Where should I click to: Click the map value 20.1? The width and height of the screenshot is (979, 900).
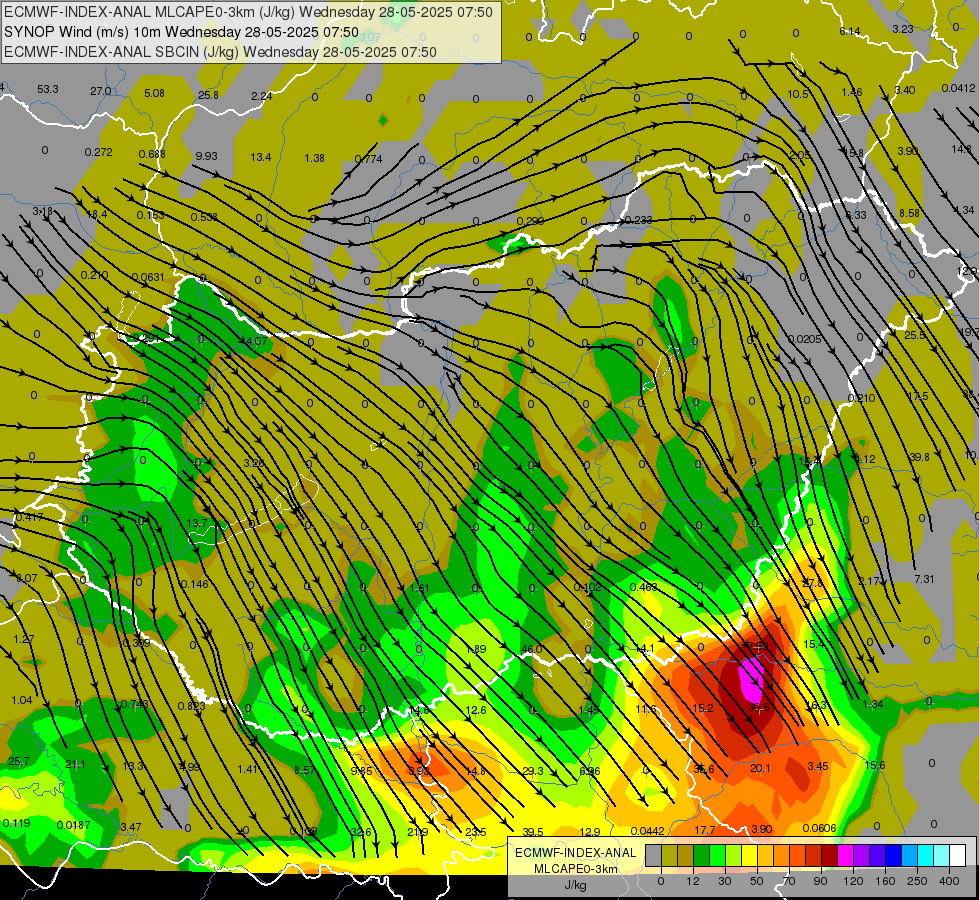[760, 768]
